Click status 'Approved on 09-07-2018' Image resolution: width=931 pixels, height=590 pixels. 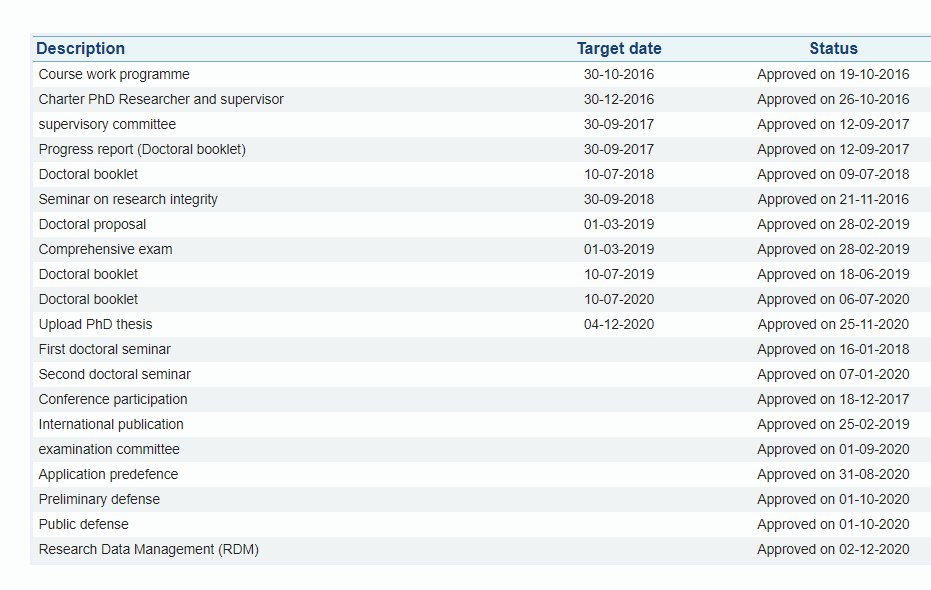click(833, 174)
